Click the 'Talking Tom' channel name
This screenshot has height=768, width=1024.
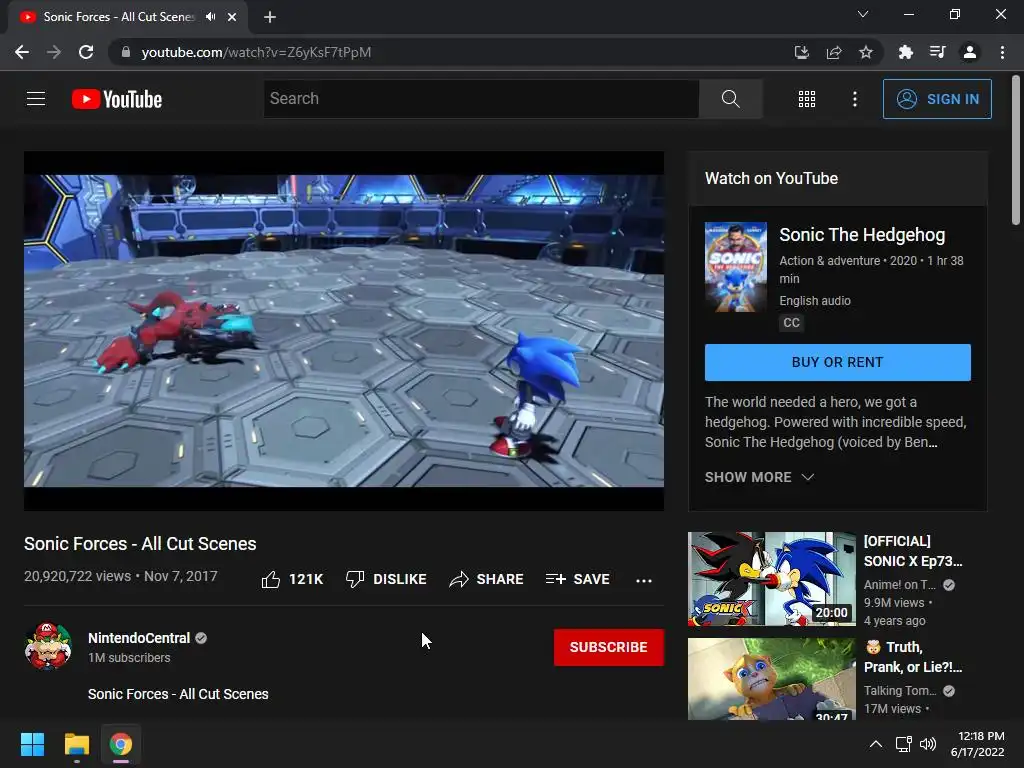click(900, 690)
